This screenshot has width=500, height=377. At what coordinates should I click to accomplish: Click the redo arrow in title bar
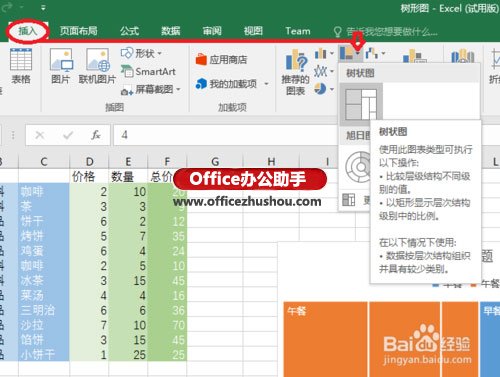tap(7, 7)
